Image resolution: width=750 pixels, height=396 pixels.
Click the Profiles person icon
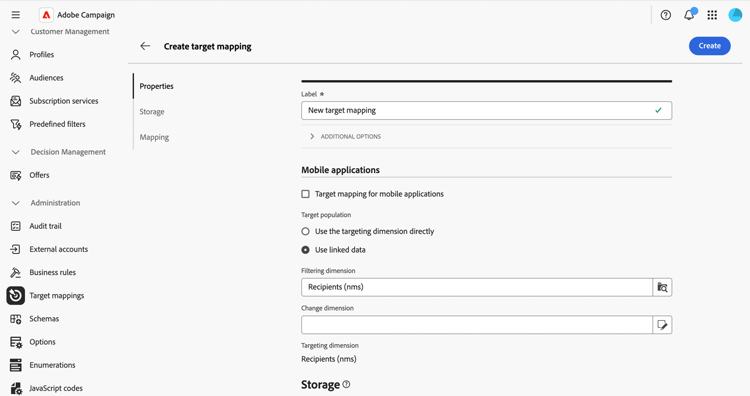[16, 55]
